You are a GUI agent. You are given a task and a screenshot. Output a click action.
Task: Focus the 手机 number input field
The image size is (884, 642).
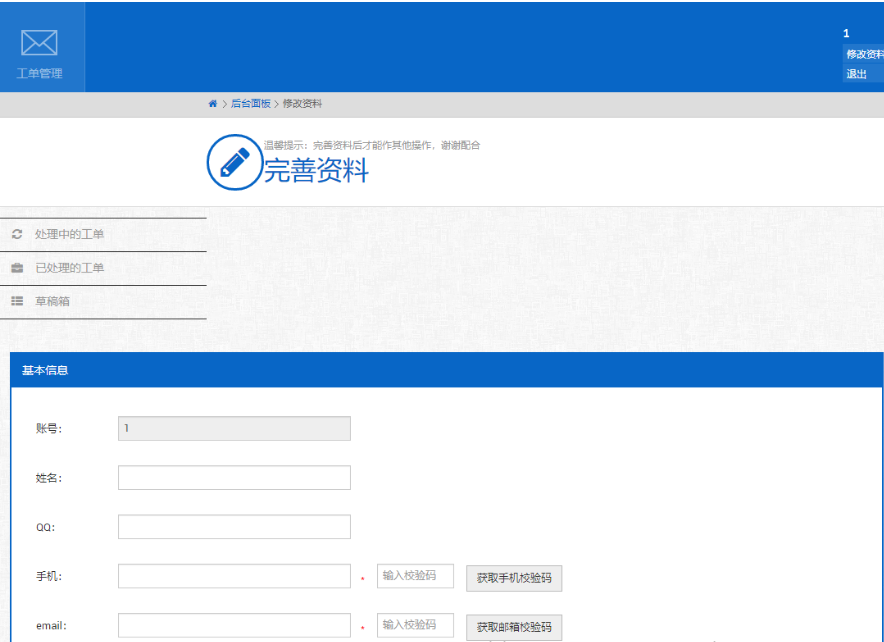tap(234, 576)
